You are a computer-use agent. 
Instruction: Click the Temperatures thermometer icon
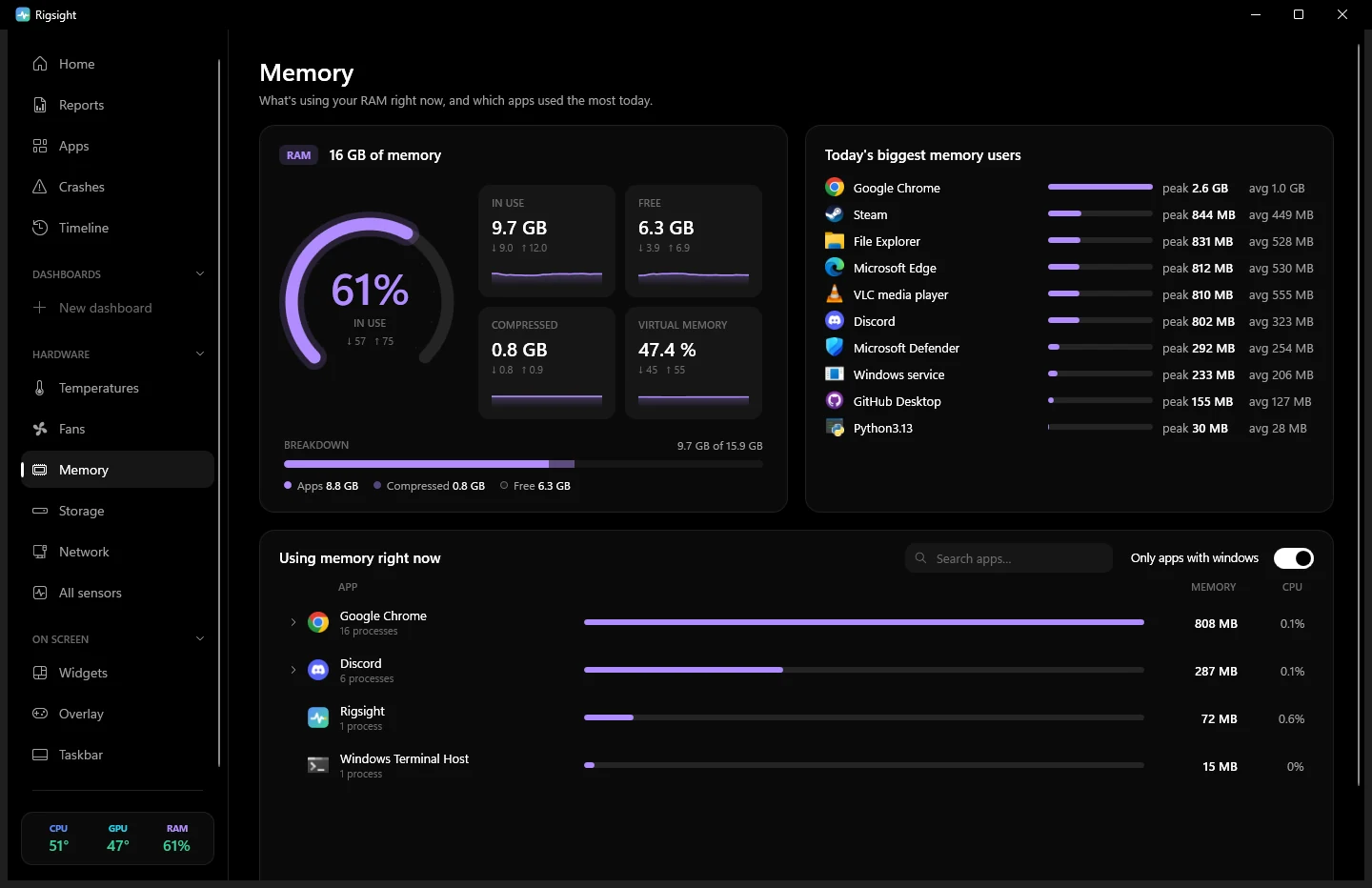40,388
